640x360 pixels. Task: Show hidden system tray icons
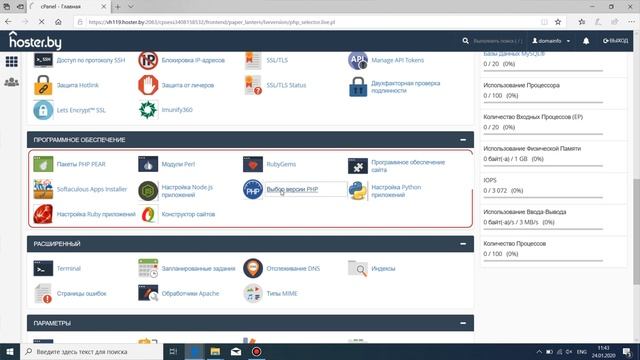539,352
